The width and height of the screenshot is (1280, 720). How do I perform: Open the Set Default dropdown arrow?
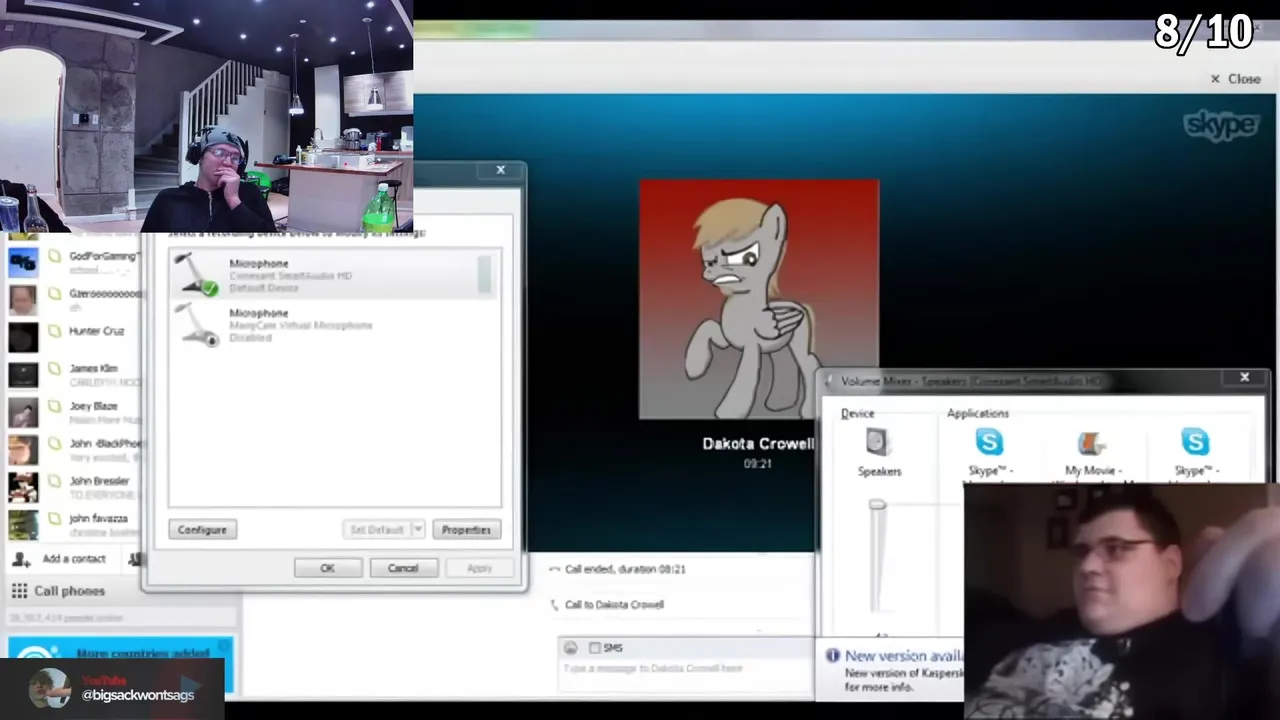[418, 530]
